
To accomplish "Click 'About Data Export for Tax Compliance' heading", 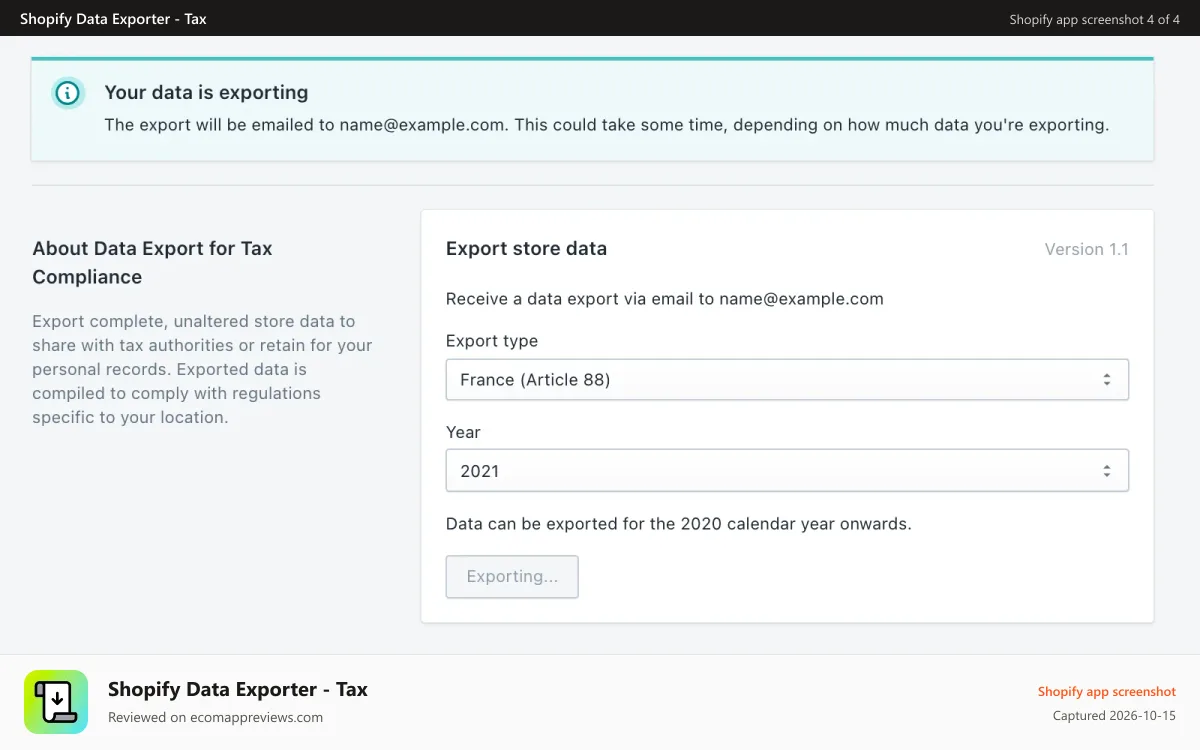I will [x=152, y=263].
